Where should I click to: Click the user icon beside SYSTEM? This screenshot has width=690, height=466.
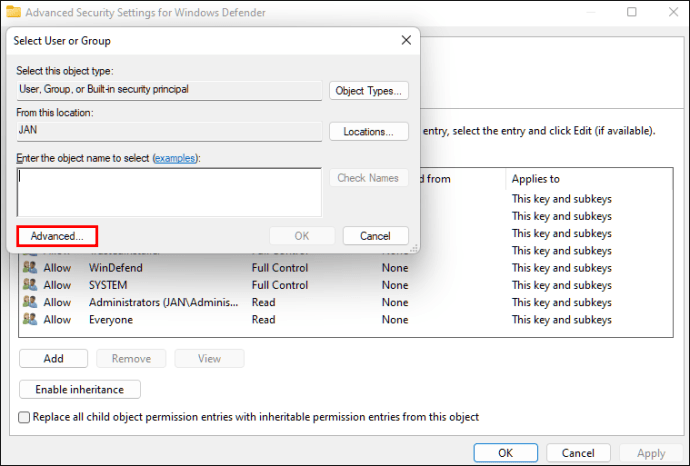(x=28, y=285)
